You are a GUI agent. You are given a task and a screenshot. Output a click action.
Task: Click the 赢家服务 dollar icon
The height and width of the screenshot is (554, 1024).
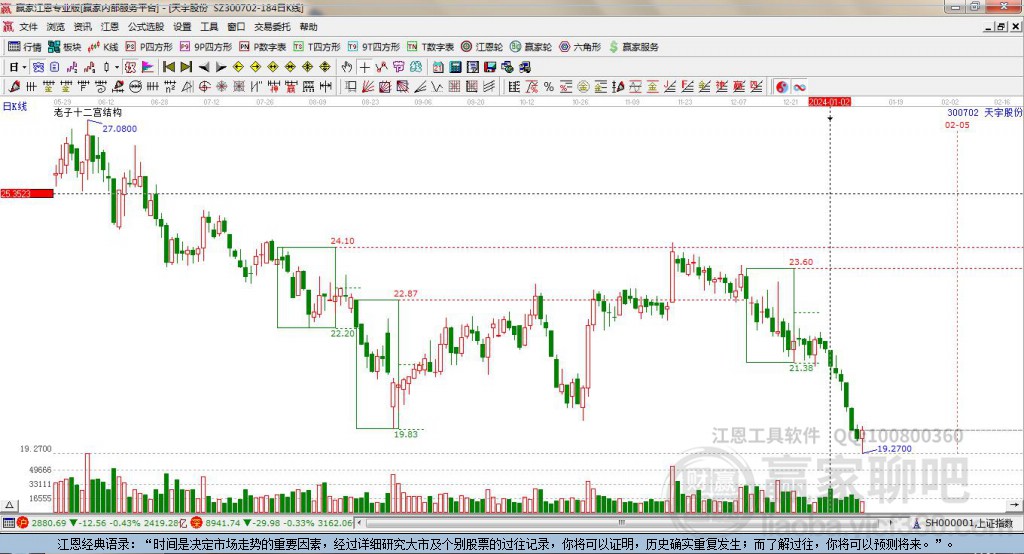coord(613,47)
